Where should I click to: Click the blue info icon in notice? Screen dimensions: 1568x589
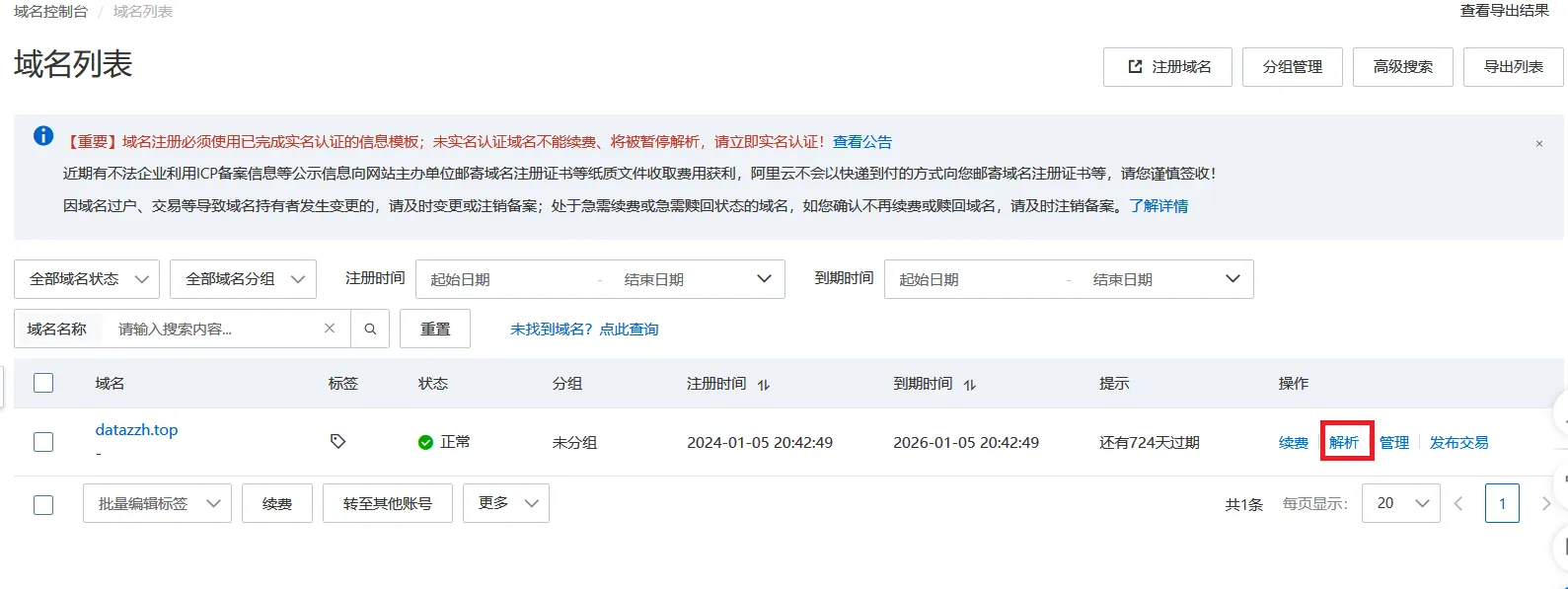[x=43, y=136]
